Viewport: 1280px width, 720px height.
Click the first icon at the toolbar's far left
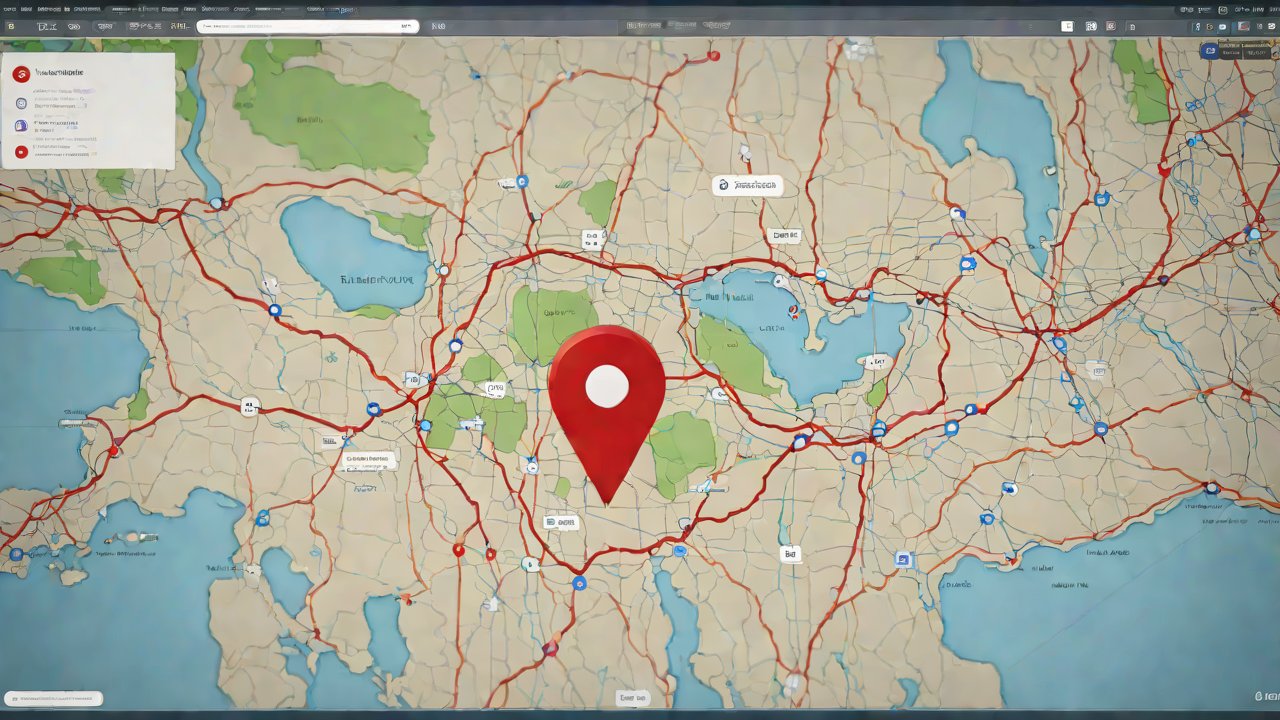coord(10,27)
